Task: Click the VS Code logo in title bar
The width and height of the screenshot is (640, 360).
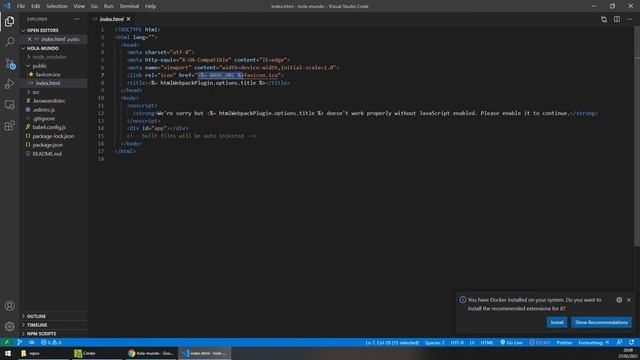Action: [x=7, y=6]
